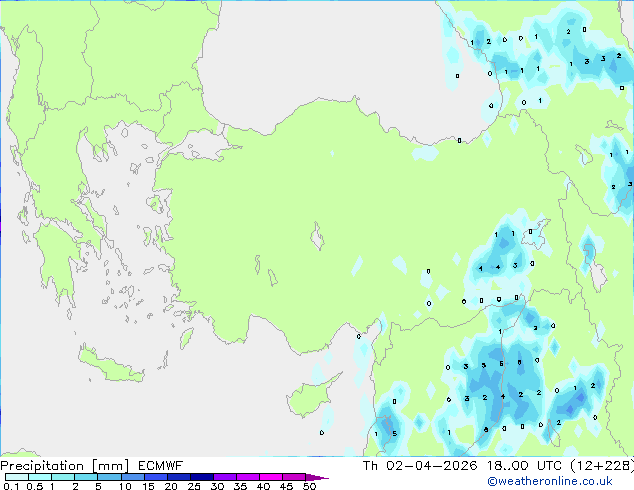Click the '18..00 UTC' time label
Viewport: 634px width, 490px height.
point(524,466)
